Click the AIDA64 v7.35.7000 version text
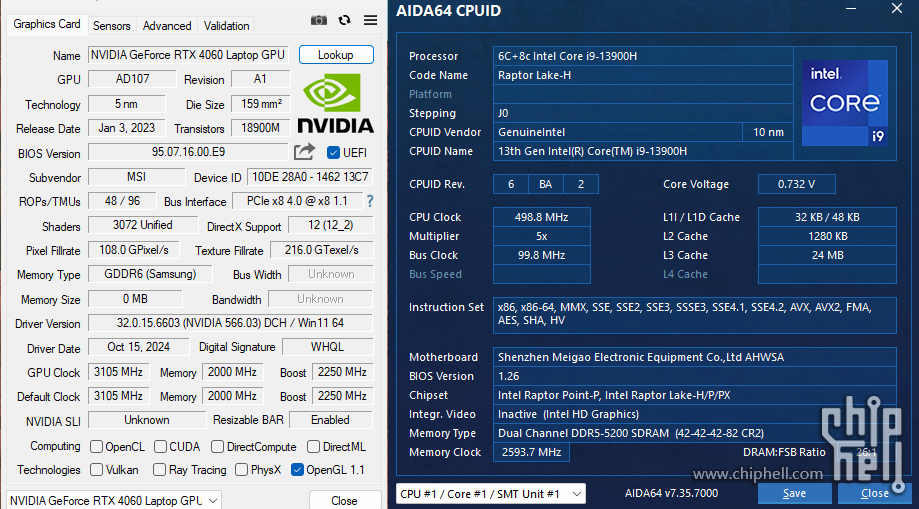The width and height of the screenshot is (919, 509). pos(671,493)
